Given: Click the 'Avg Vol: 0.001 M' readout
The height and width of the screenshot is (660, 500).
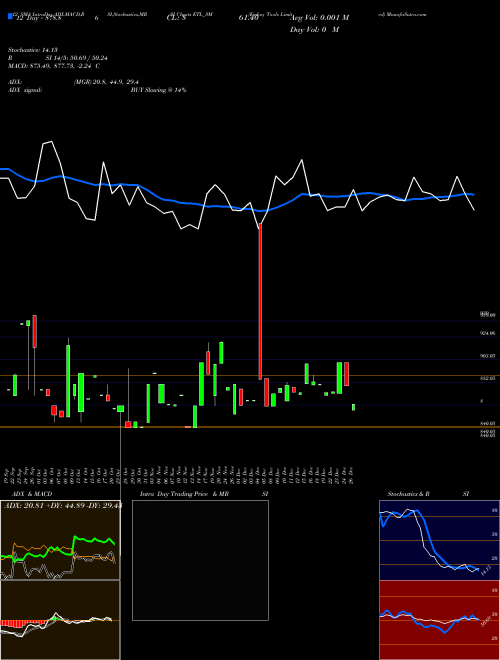Looking at the screenshot, I should tap(319, 18).
